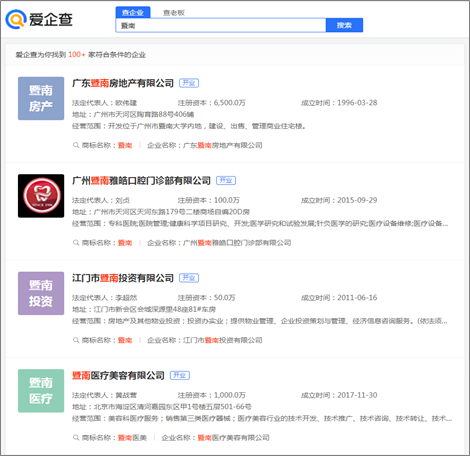The image size is (470, 456).
Task: Click address 北京市海淀区清河嘉园东区甲1号楼
Action: [x=173, y=407]
